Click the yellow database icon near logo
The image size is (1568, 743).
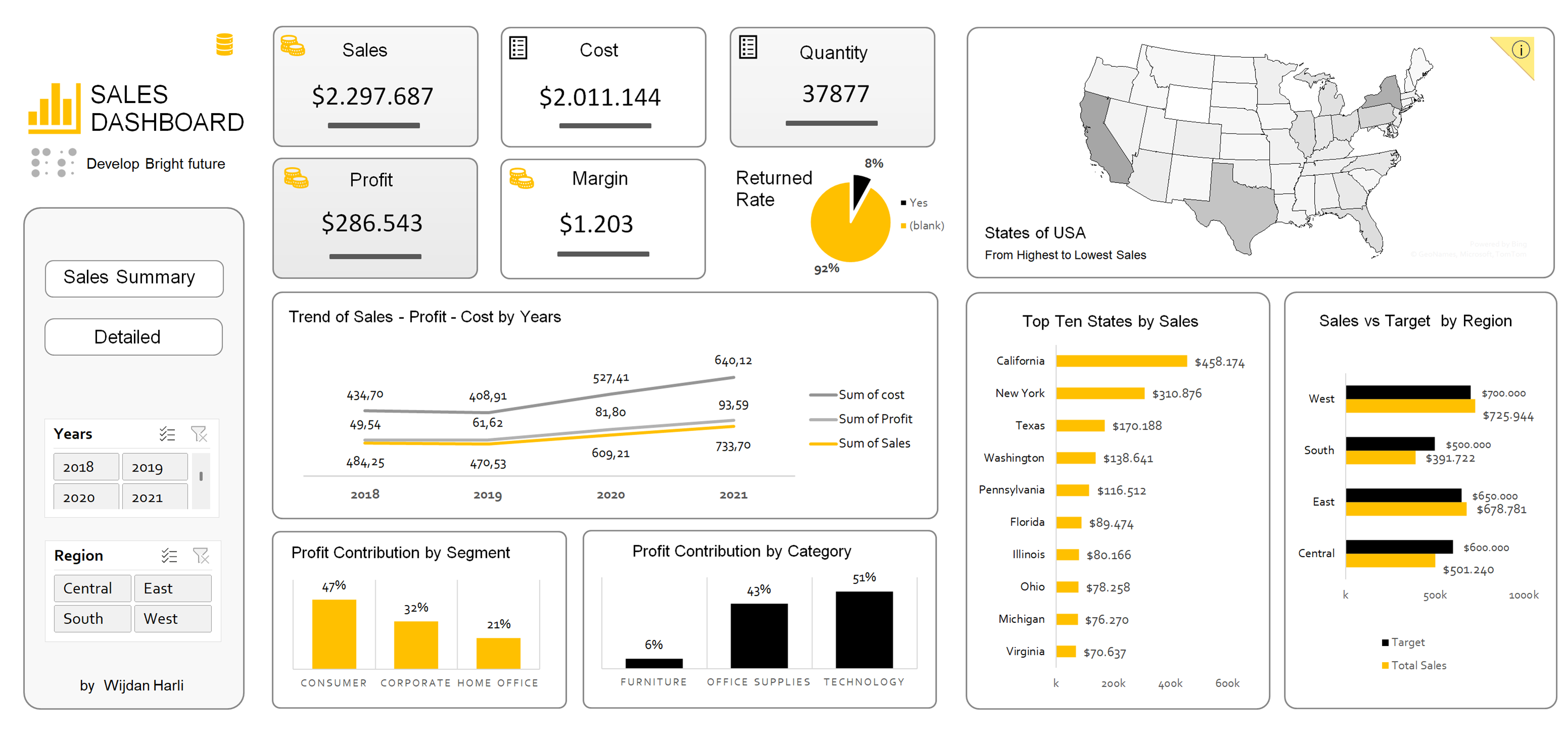pyautogui.click(x=224, y=44)
